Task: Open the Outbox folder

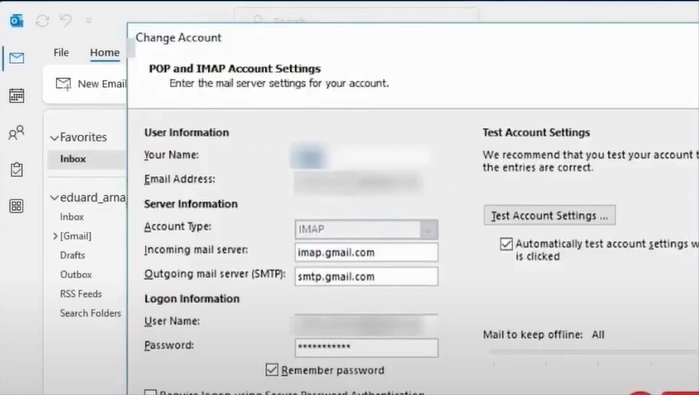Action: (76, 275)
